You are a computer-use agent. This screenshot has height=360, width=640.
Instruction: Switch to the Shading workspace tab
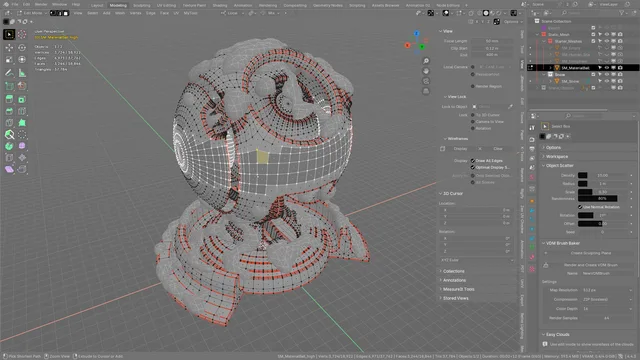[x=220, y=5]
